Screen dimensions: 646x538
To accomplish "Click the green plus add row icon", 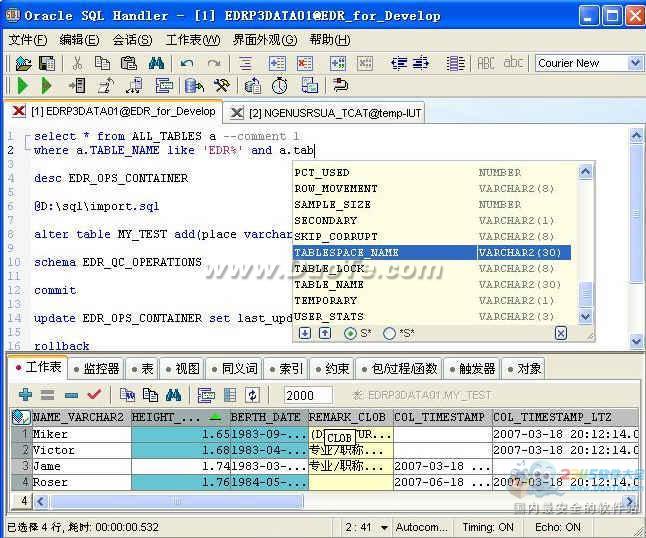I will pyautogui.click(x=25, y=395).
